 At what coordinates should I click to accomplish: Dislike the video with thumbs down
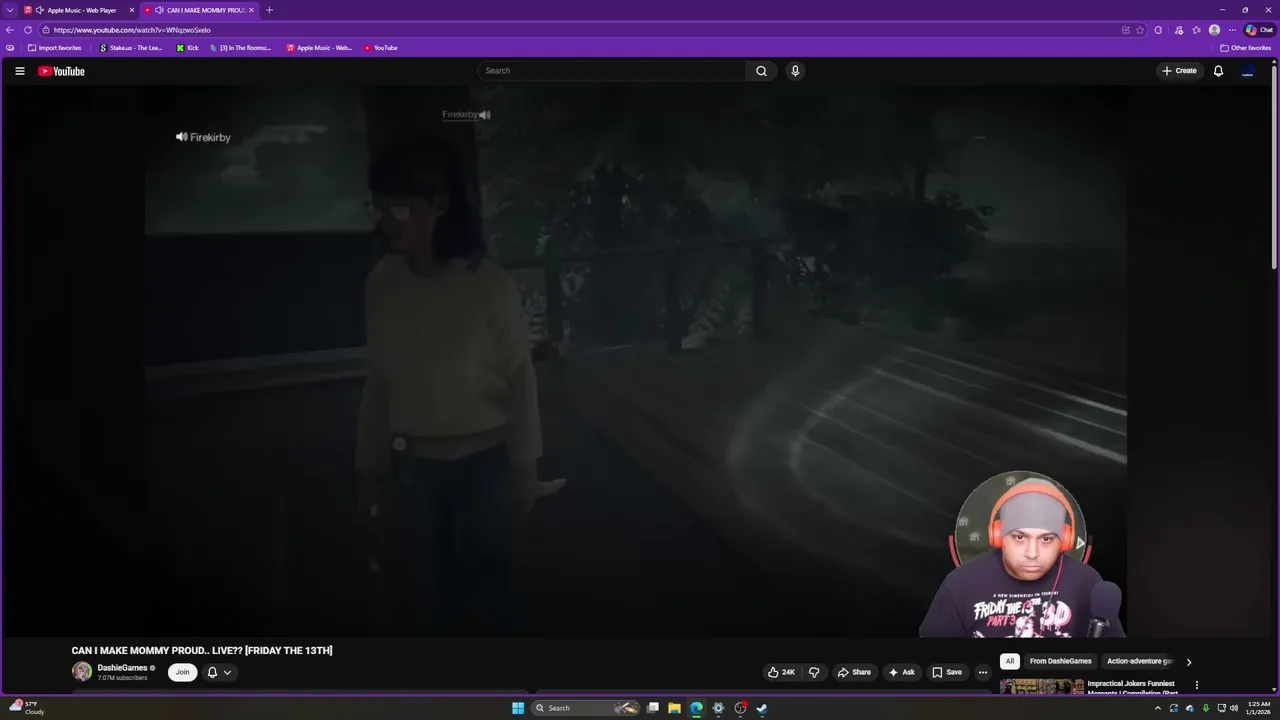pos(814,672)
